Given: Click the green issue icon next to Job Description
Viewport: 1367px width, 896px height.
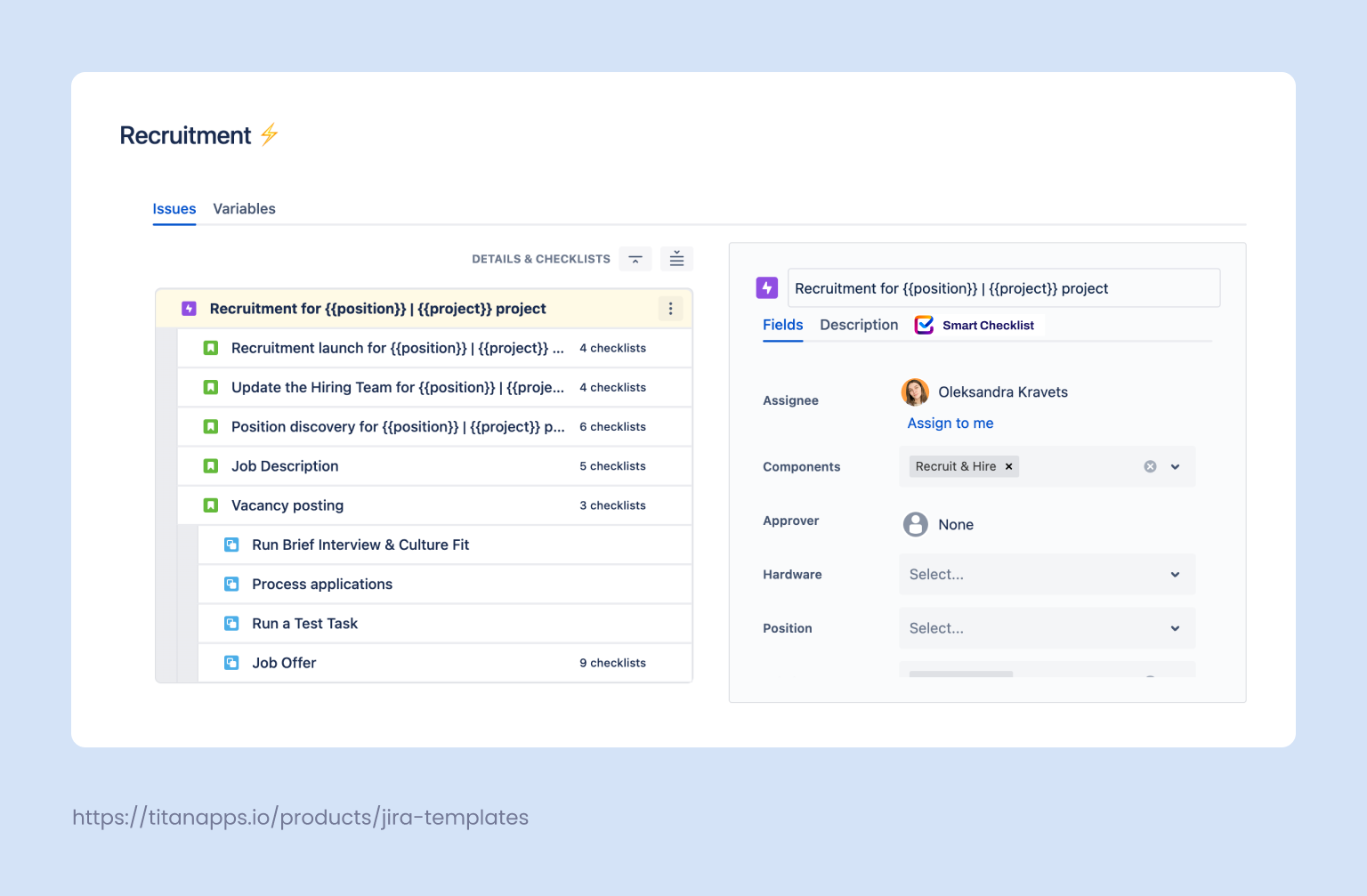Looking at the screenshot, I should pyautogui.click(x=210, y=465).
